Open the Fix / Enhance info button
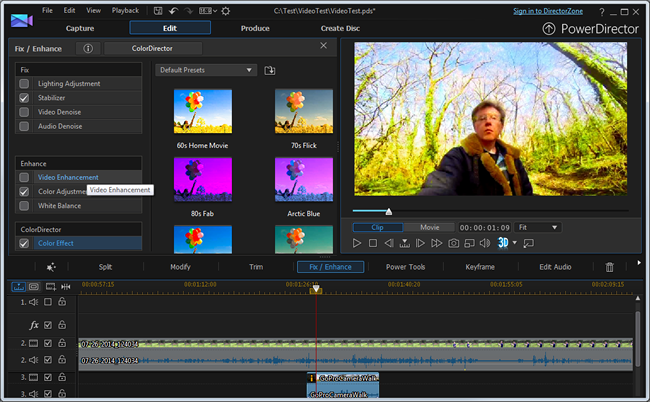 tap(88, 48)
